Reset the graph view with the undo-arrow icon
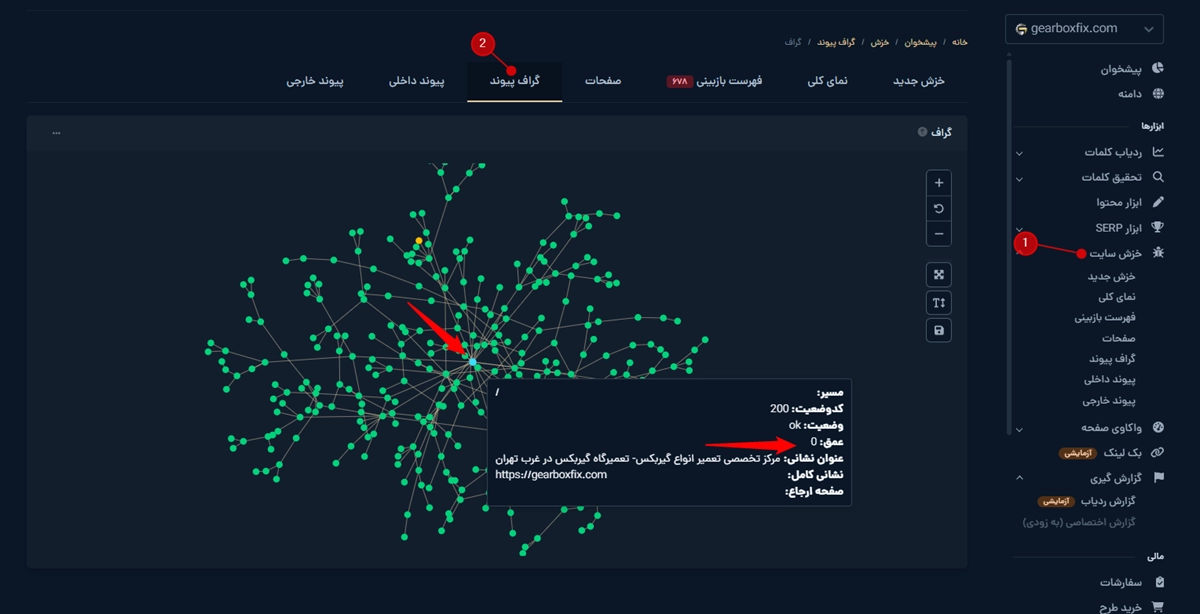The image size is (1200, 614). (x=938, y=207)
